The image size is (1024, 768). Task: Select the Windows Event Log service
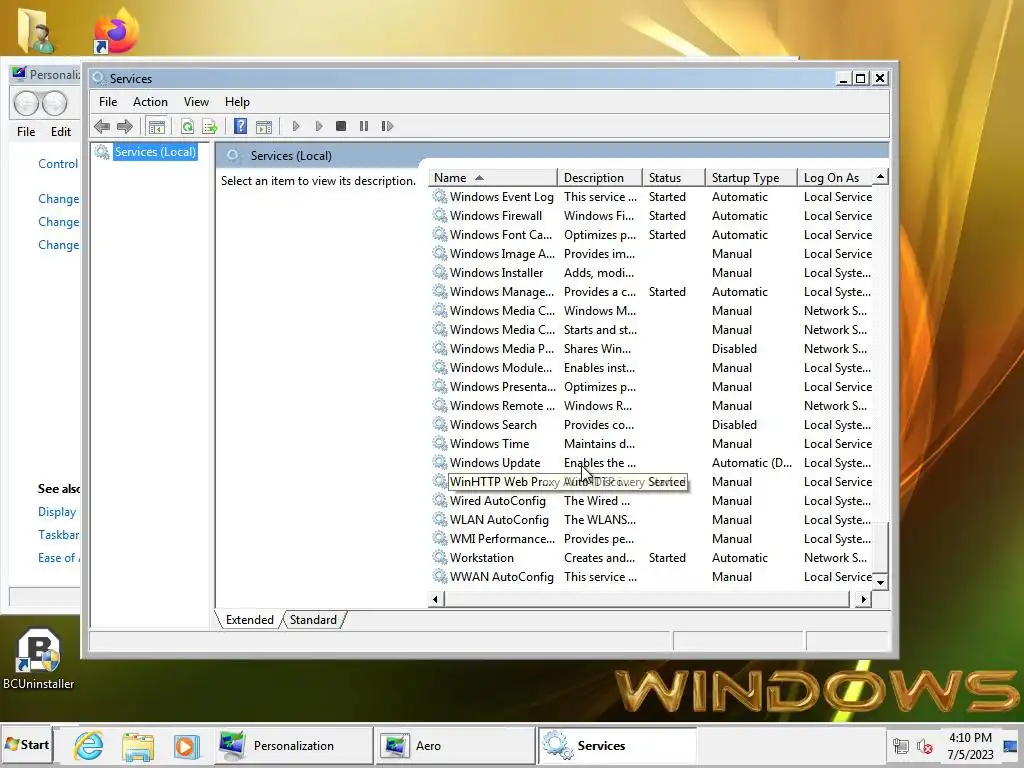click(x=651, y=197)
